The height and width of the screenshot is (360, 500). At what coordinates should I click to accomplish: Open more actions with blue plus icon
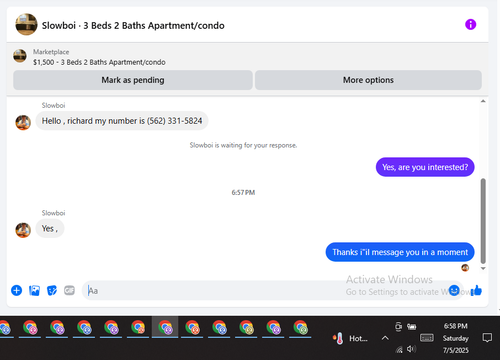point(16,290)
